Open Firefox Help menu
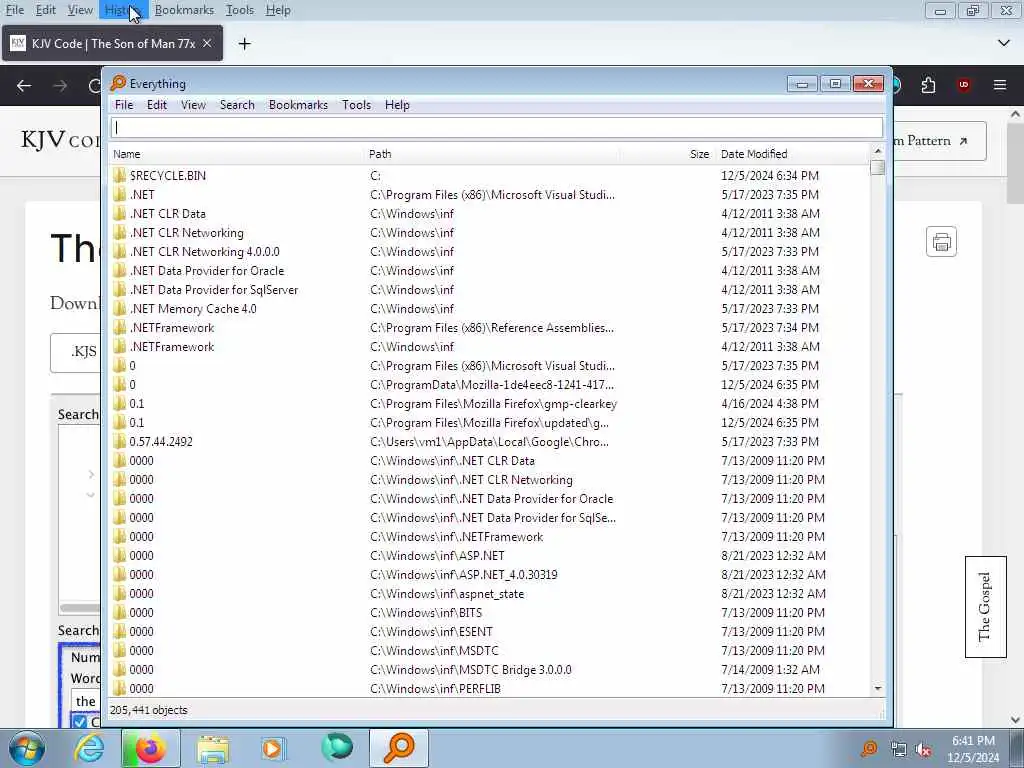The image size is (1024, 768). 278,10
